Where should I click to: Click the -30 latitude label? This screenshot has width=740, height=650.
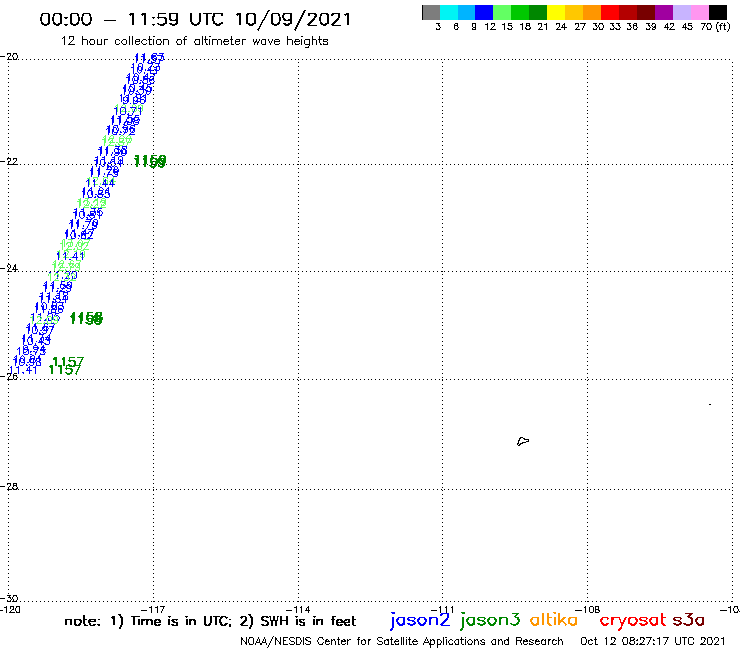[x=9, y=599]
